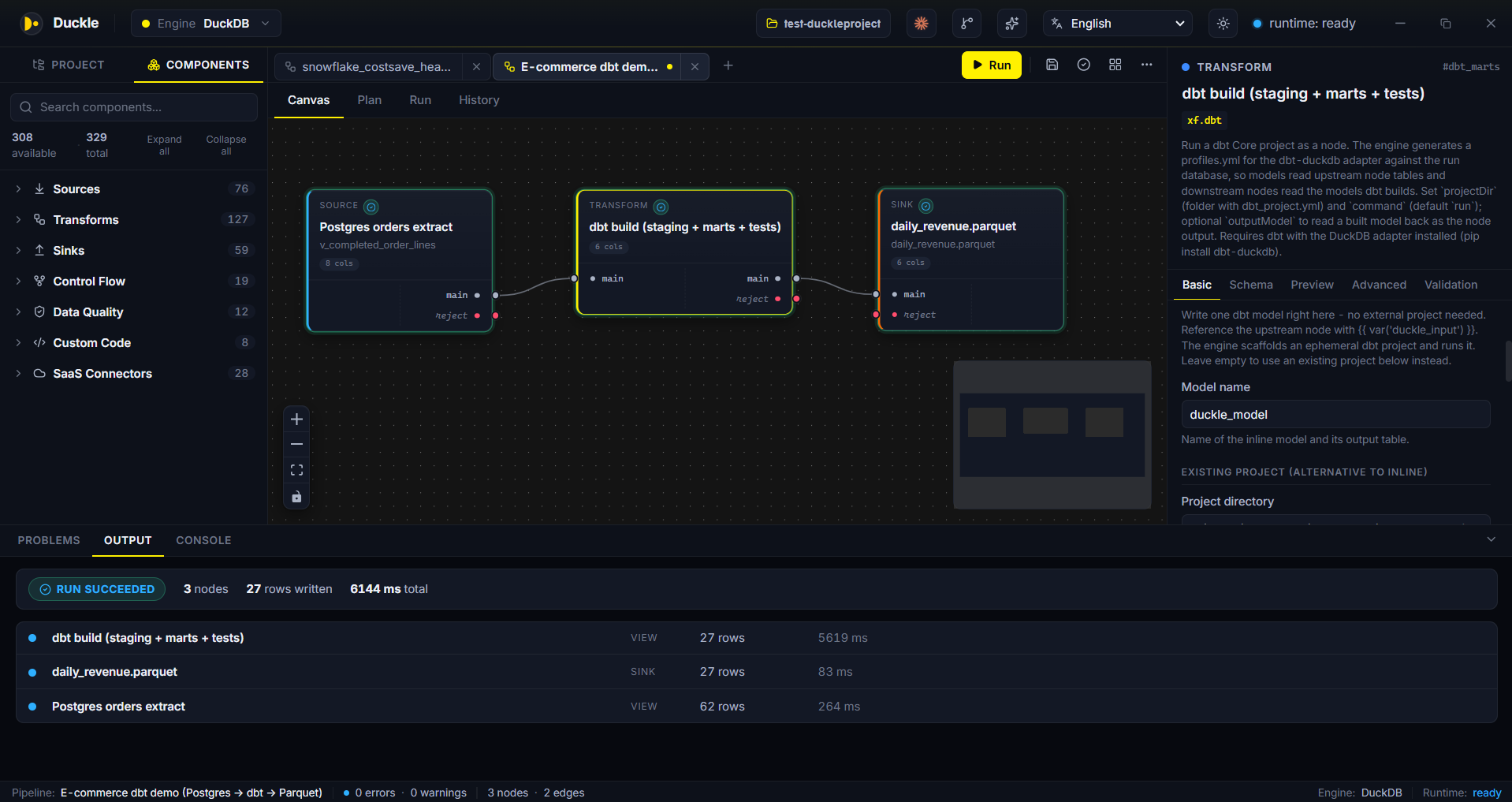
Task: Select the Schema tab in properties
Action: [1251, 285]
